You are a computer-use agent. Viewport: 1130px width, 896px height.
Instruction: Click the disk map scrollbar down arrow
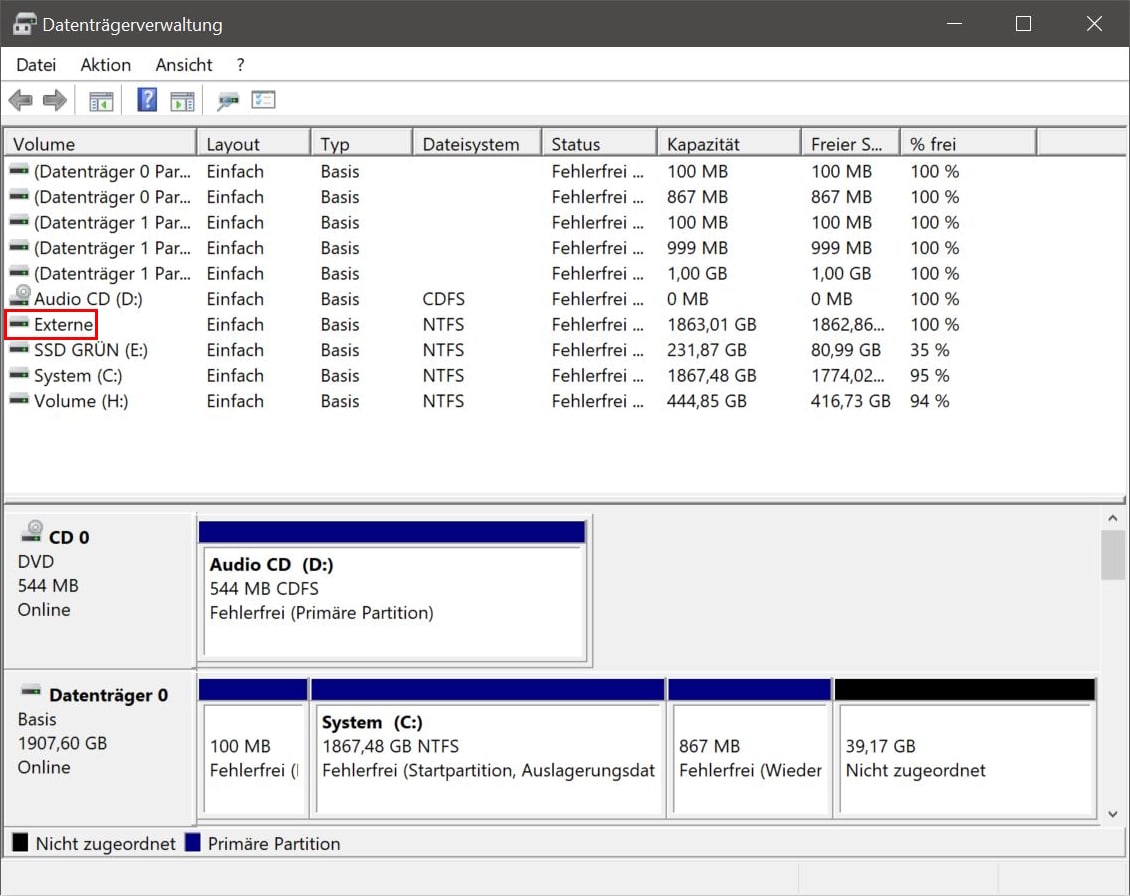tap(1113, 814)
